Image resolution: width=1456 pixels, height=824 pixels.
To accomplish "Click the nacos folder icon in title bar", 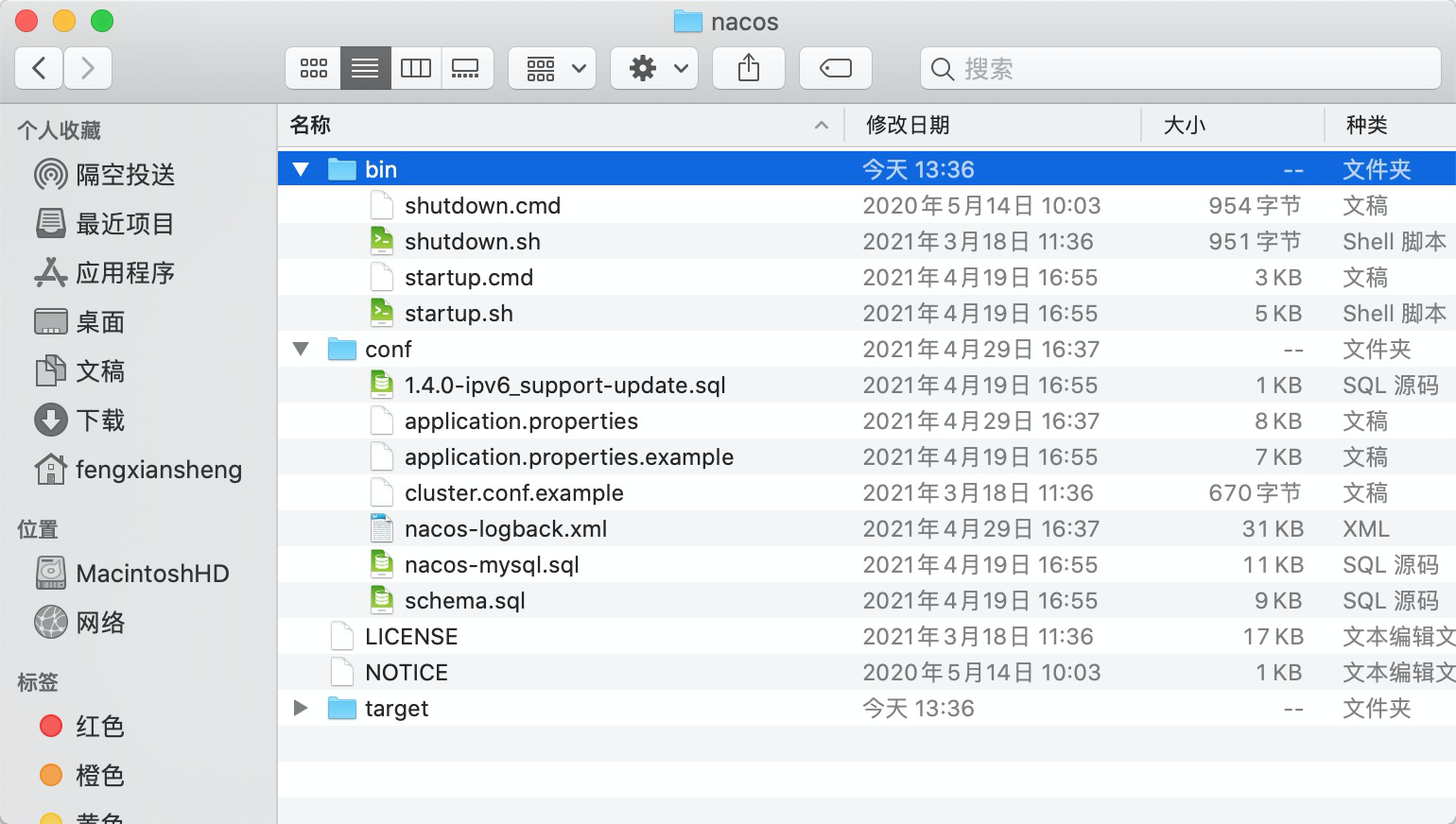I will 687,22.
